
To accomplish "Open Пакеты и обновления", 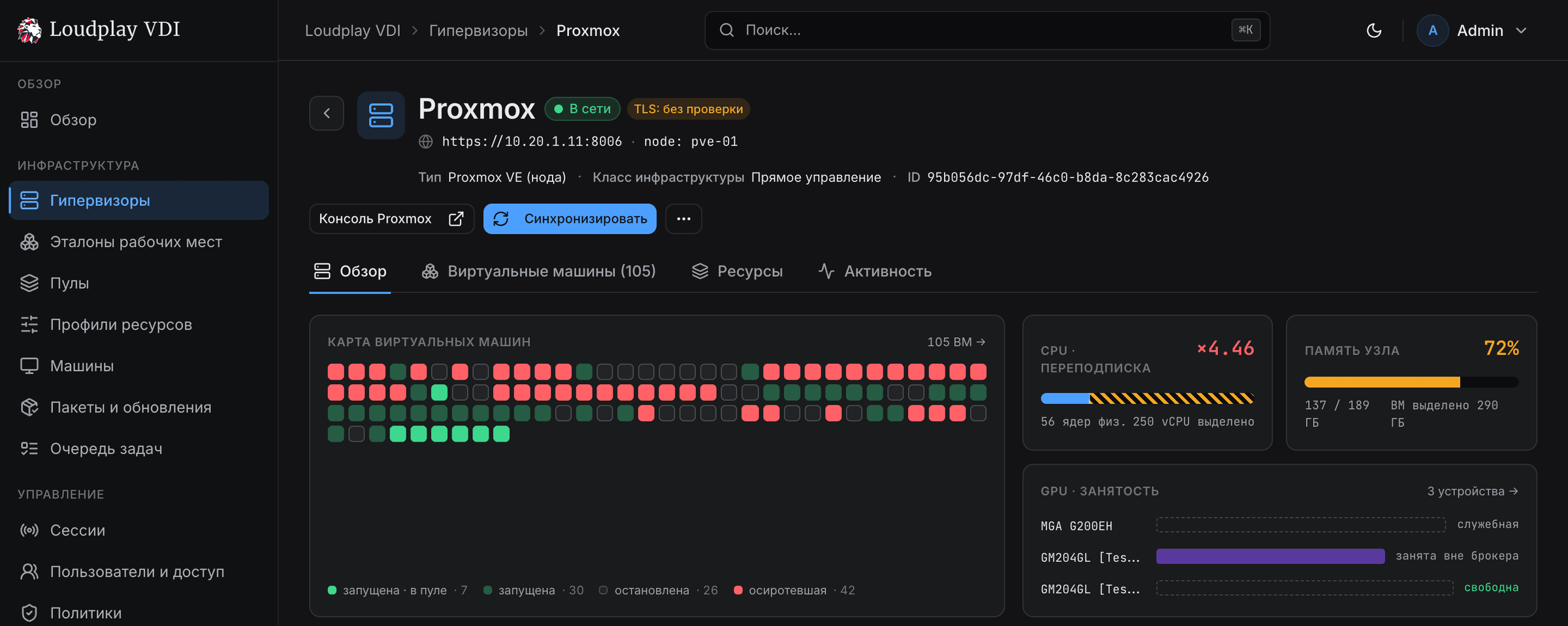I will [x=139, y=407].
